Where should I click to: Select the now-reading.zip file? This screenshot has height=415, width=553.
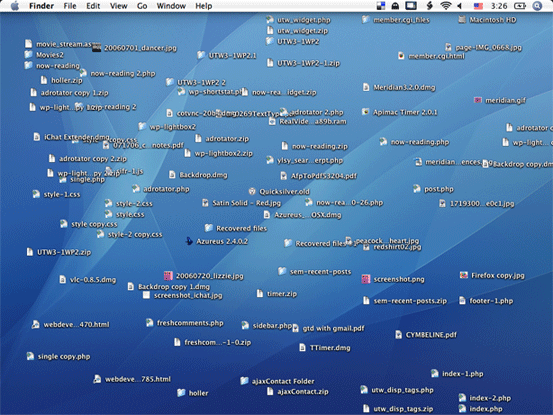pyautogui.click(x=315, y=146)
